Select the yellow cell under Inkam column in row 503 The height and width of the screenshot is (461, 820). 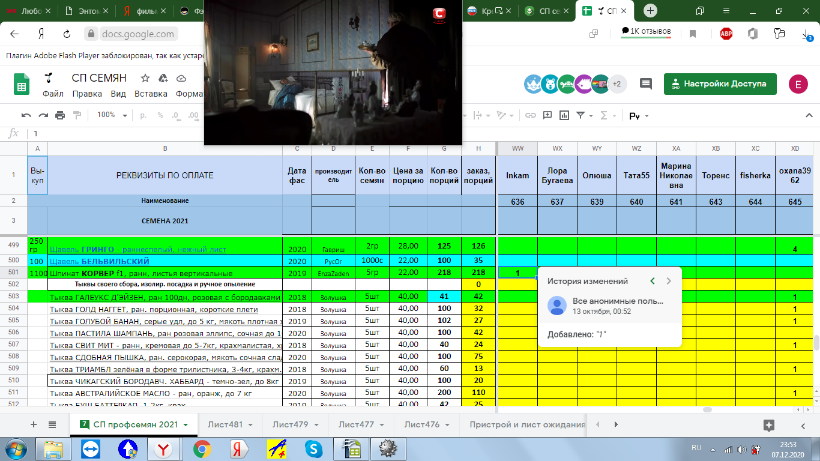coord(517,297)
